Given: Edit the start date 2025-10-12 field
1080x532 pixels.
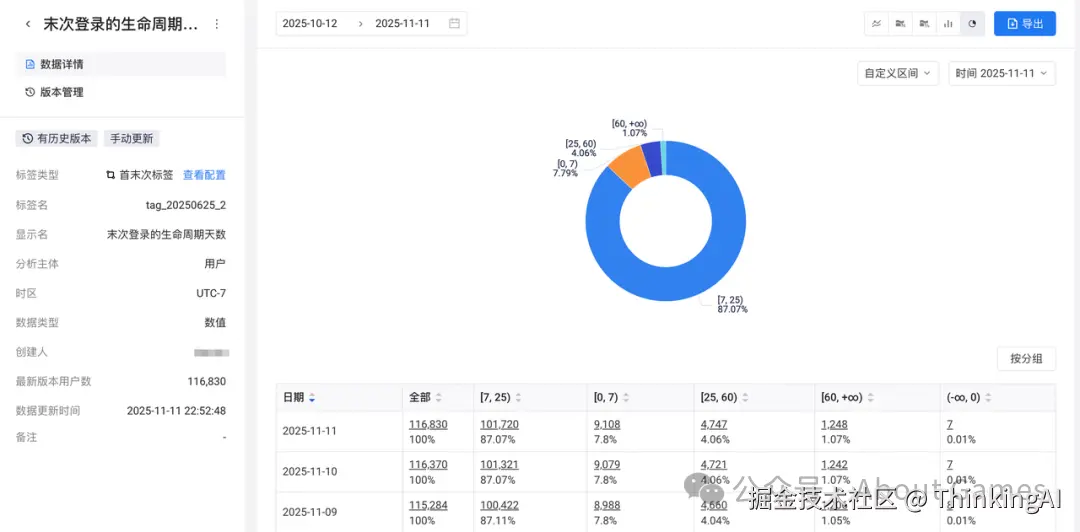Looking at the screenshot, I should pos(310,23).
